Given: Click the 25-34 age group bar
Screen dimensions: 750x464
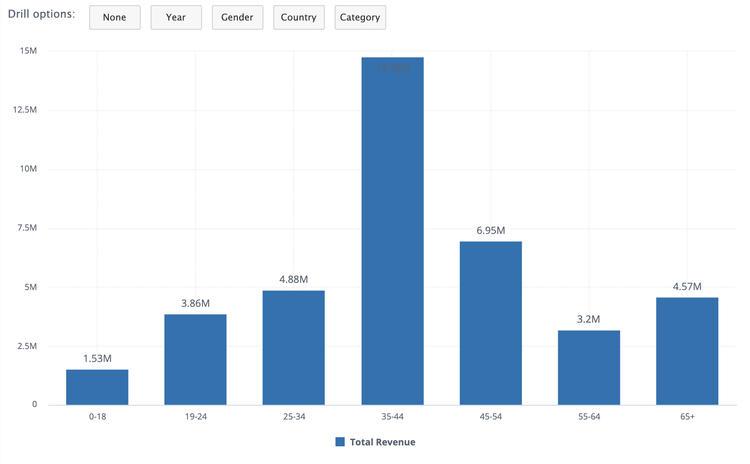Looking at the screenshot, I should pyautogui.click(x=294, y=348).
